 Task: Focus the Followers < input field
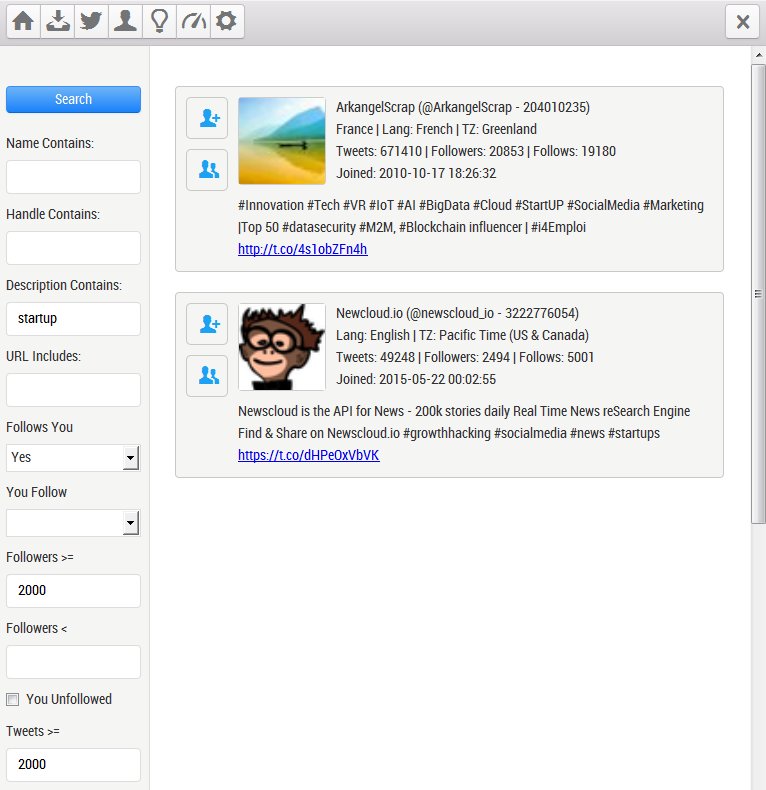[x=74, y=662]
